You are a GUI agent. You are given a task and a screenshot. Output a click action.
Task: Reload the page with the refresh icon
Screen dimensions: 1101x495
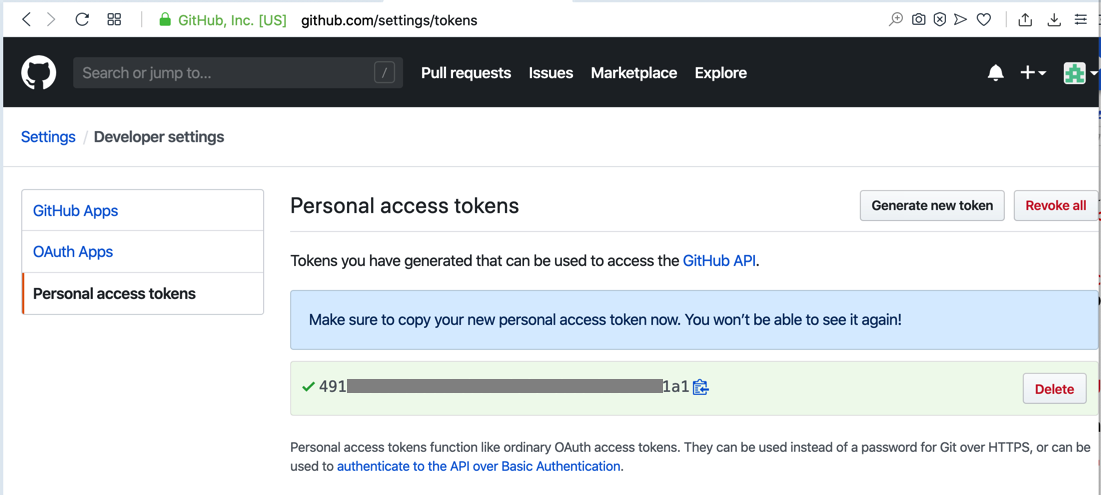[82, 19]
